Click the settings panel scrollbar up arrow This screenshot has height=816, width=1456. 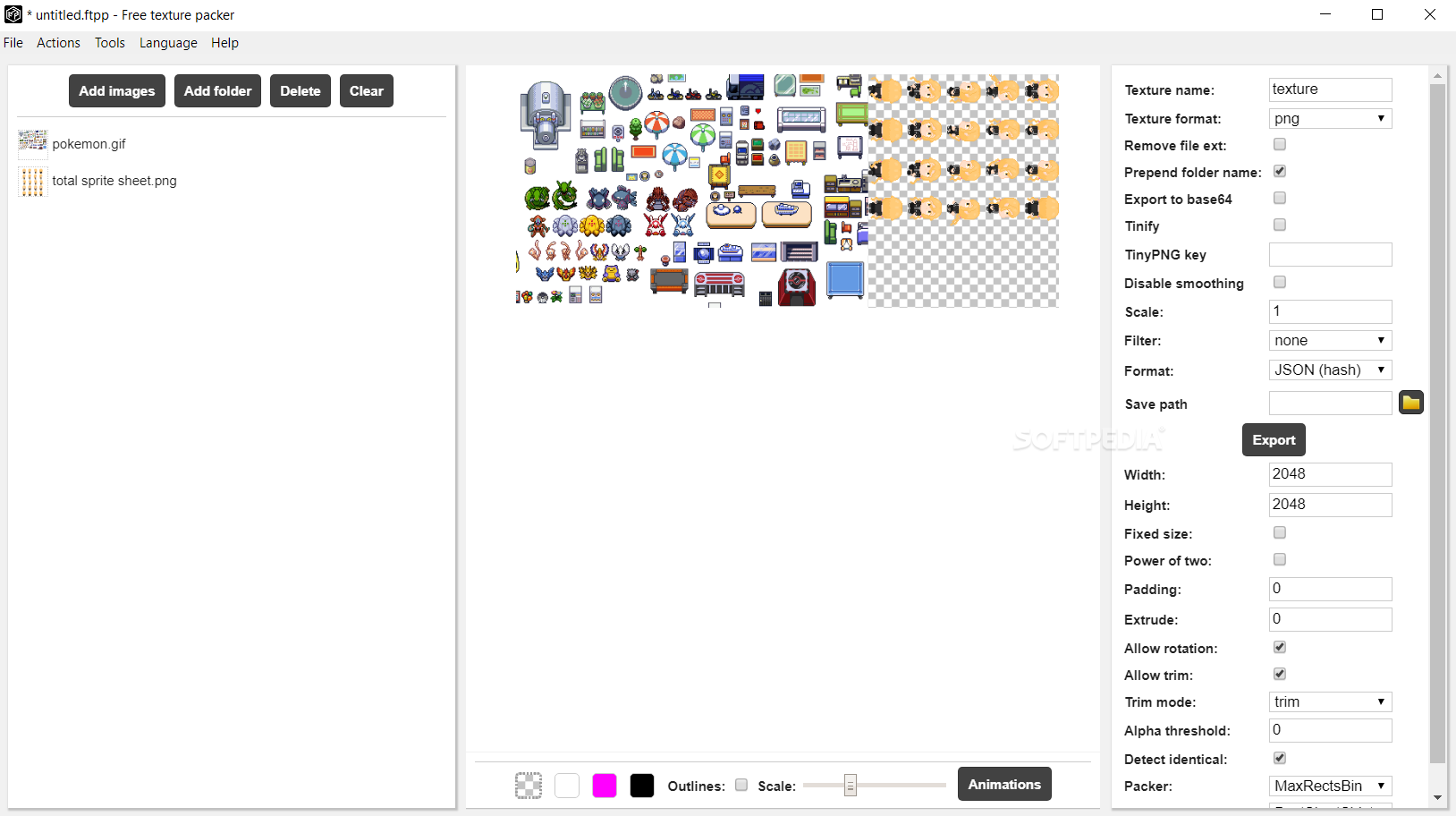coord(1437,76)
